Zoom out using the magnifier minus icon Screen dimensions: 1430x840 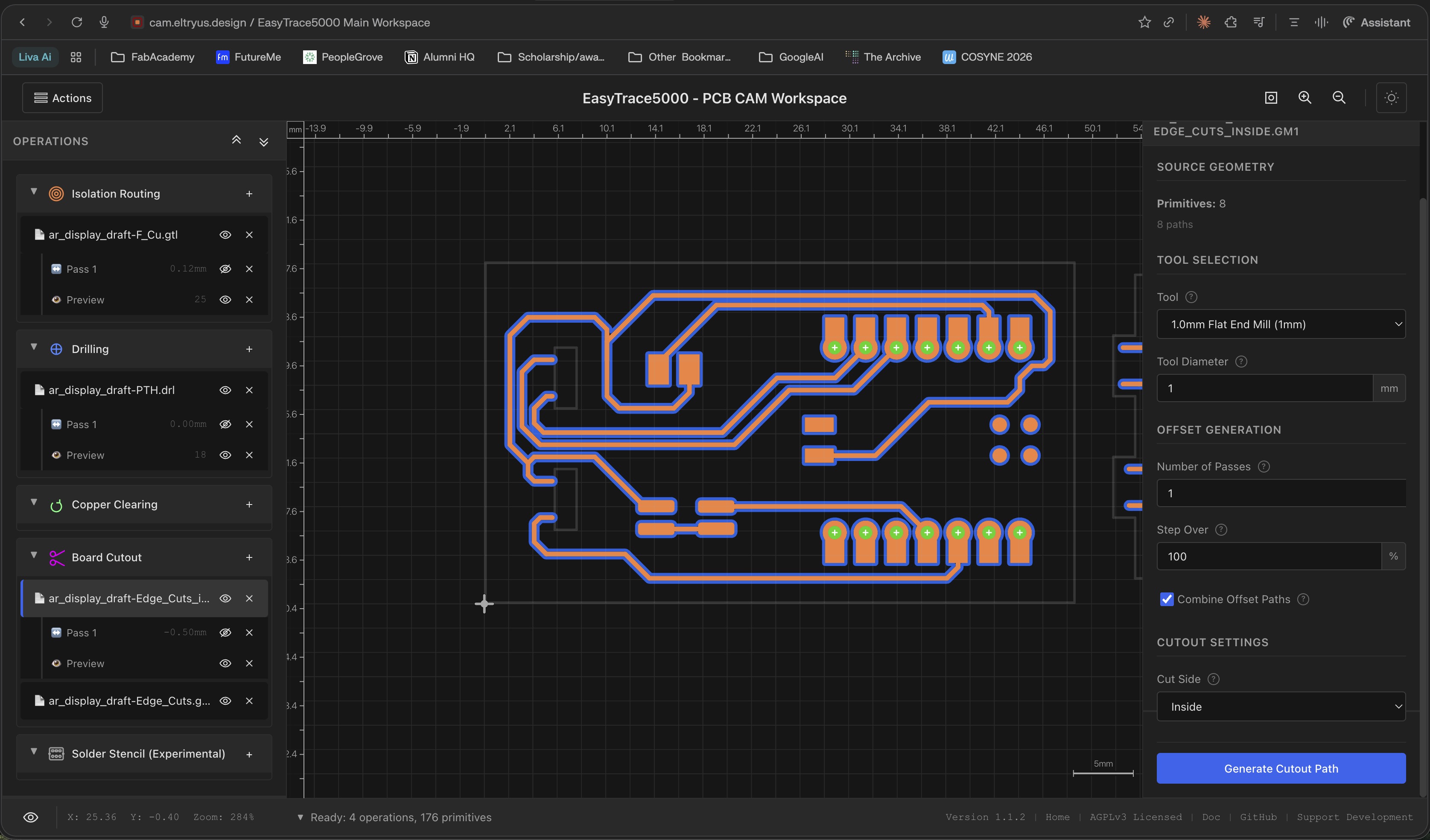point(1339,98)
